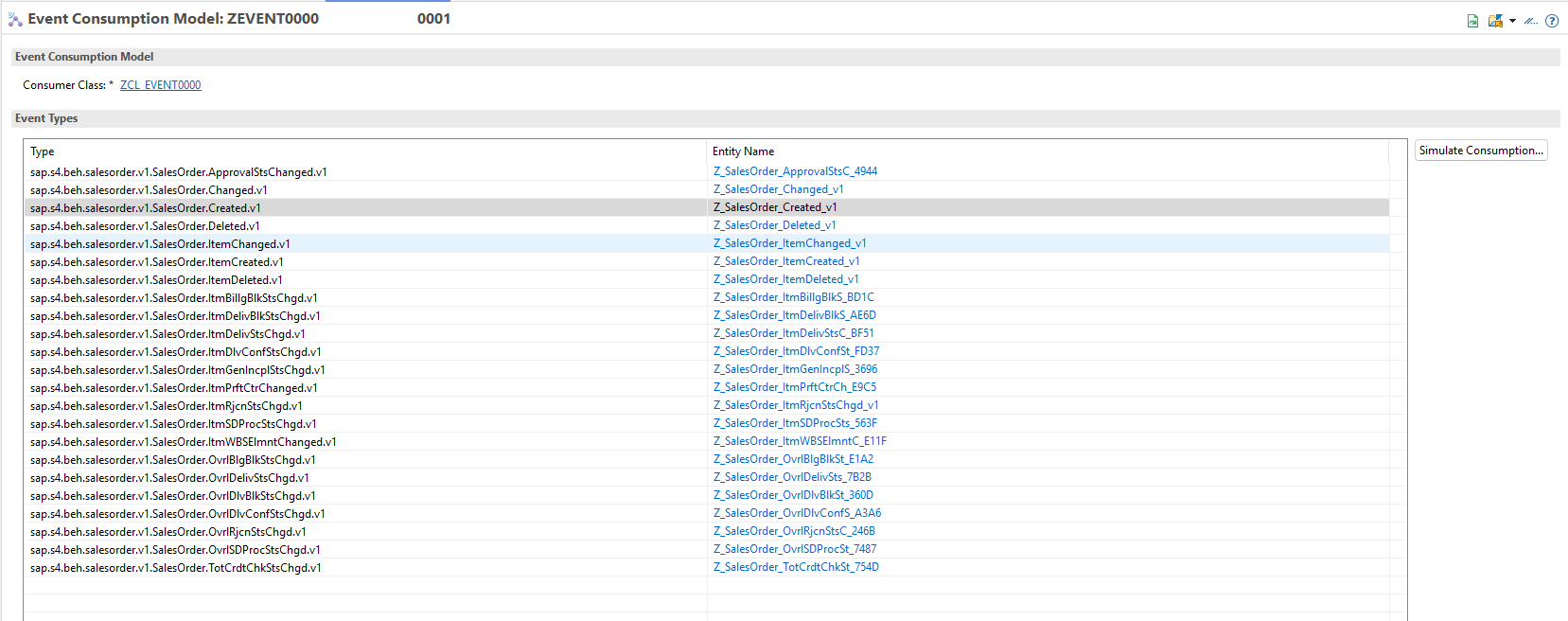The height and width of the screenshot is (621, 1568).
Task: Select the SalesOrder.Deleted.v1 event type row
Action: click(145, 226)
